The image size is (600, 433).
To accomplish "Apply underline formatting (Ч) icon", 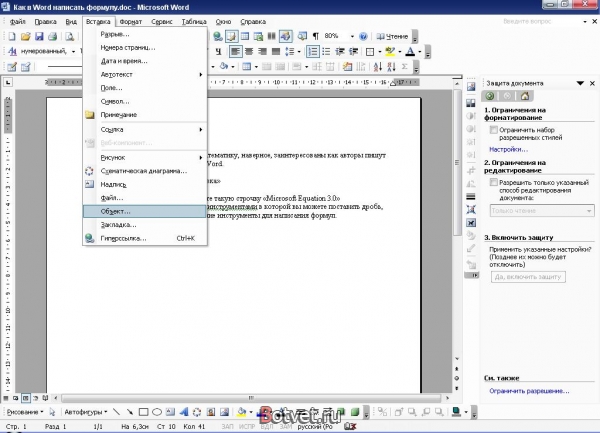I will point(218,51).
